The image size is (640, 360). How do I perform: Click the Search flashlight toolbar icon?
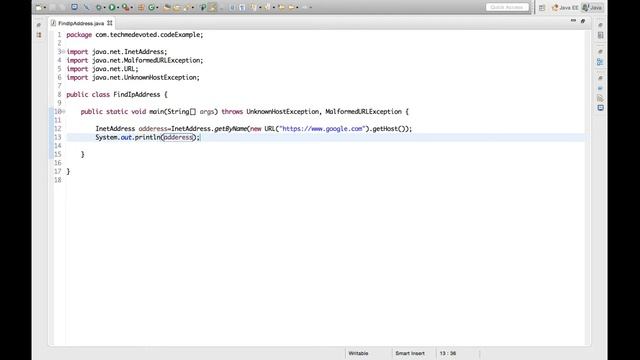coord(187,7)
